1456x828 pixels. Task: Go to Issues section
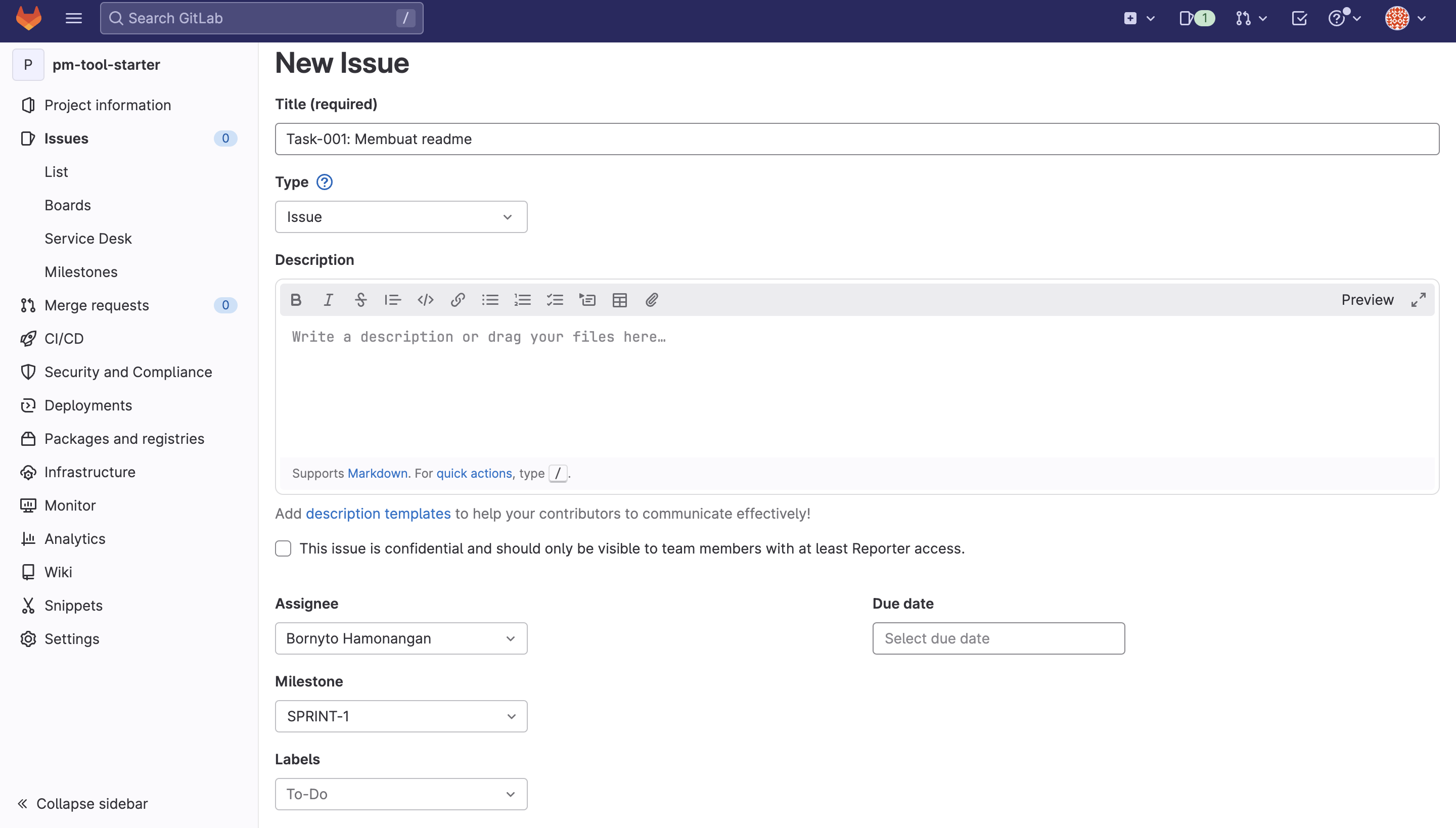[x=67, y=138]
